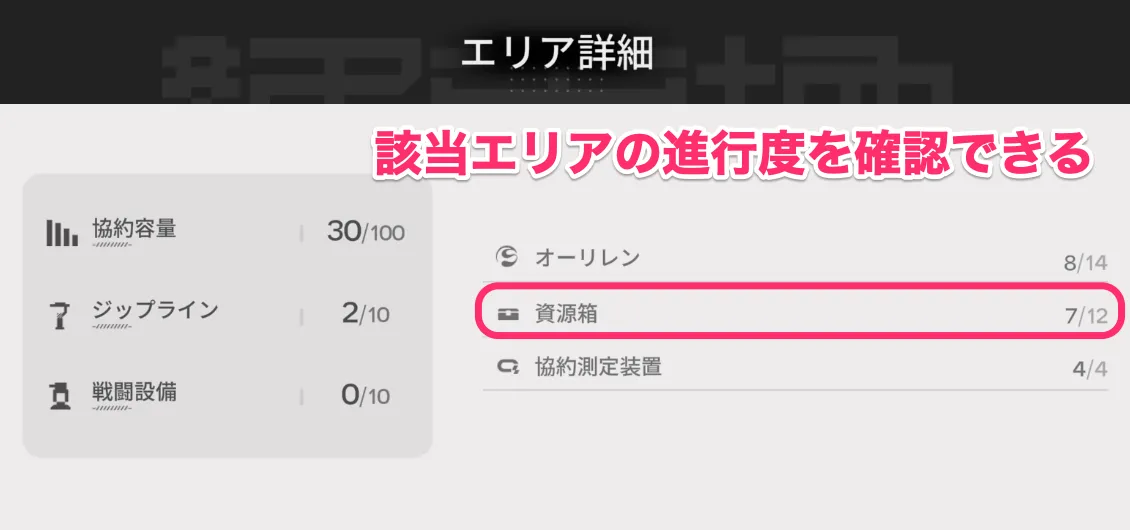Click the ジップライン zipline icon

point(58,314)
